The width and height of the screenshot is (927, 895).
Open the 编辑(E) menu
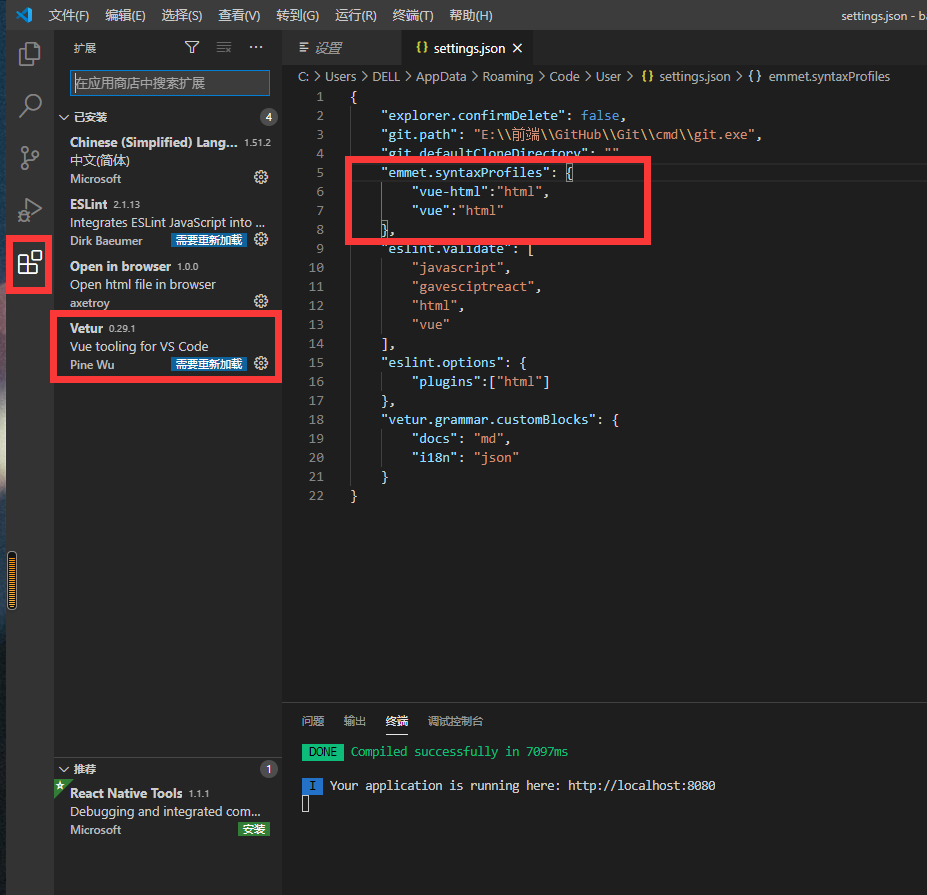click(125, 15)
